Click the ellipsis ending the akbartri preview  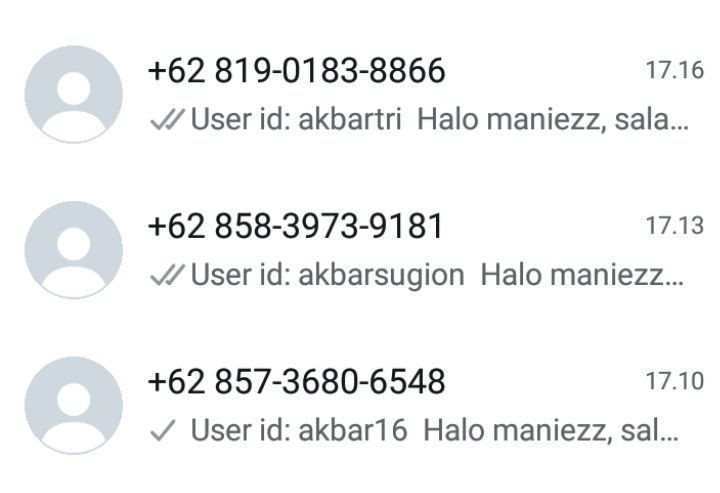681,128
